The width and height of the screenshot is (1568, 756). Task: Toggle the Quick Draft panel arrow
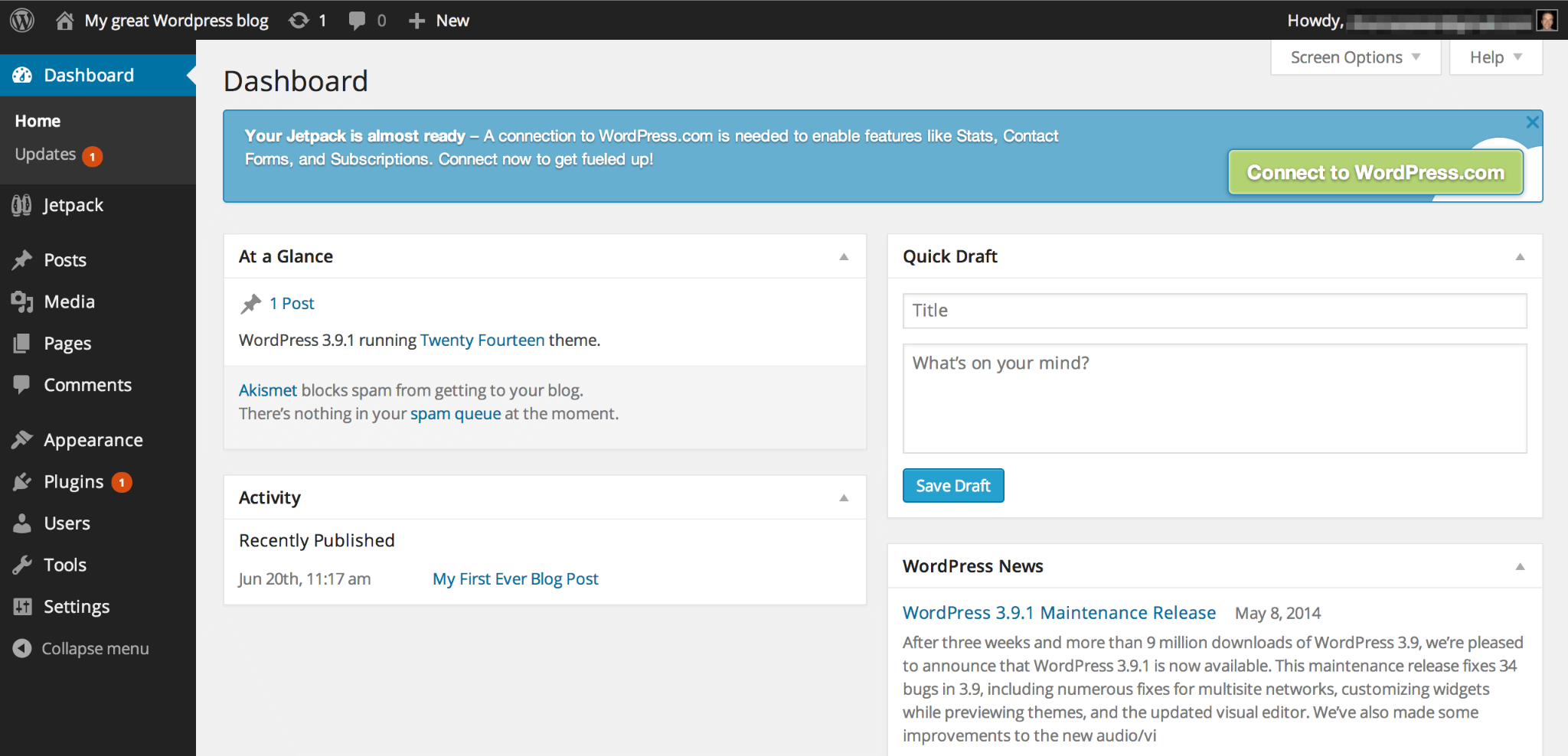(x=1520, y=257)
